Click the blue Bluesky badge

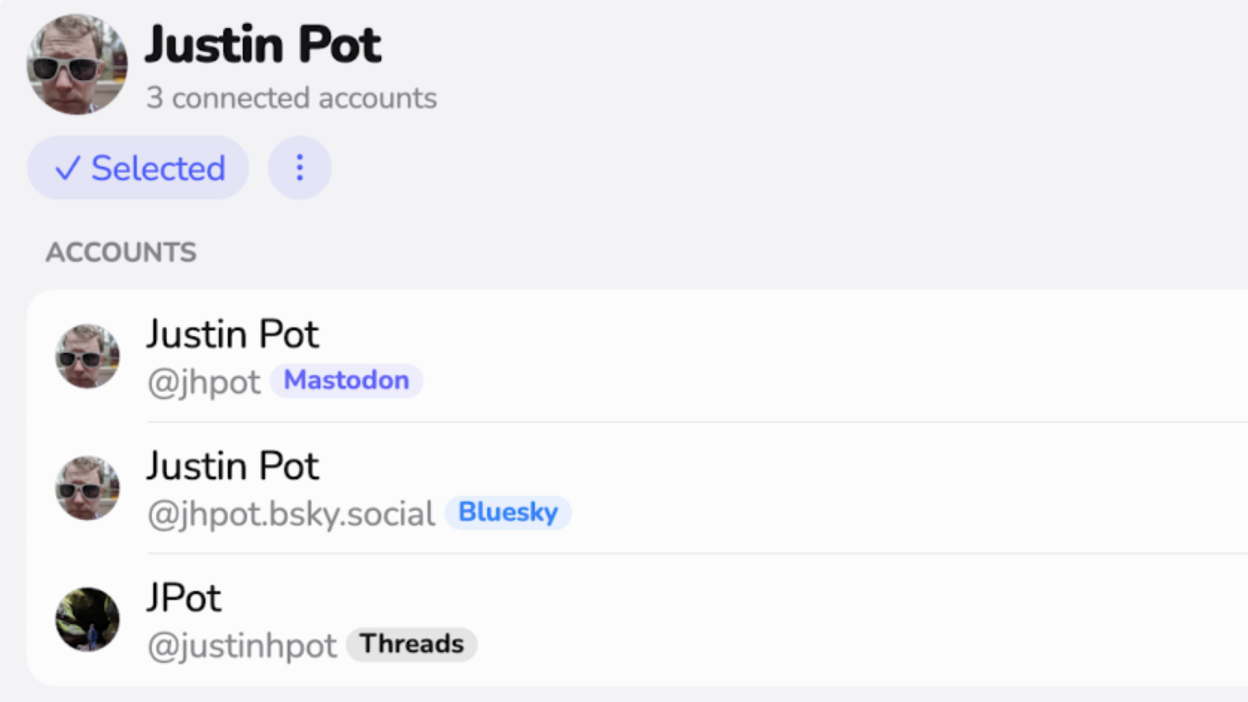point(508,513)
